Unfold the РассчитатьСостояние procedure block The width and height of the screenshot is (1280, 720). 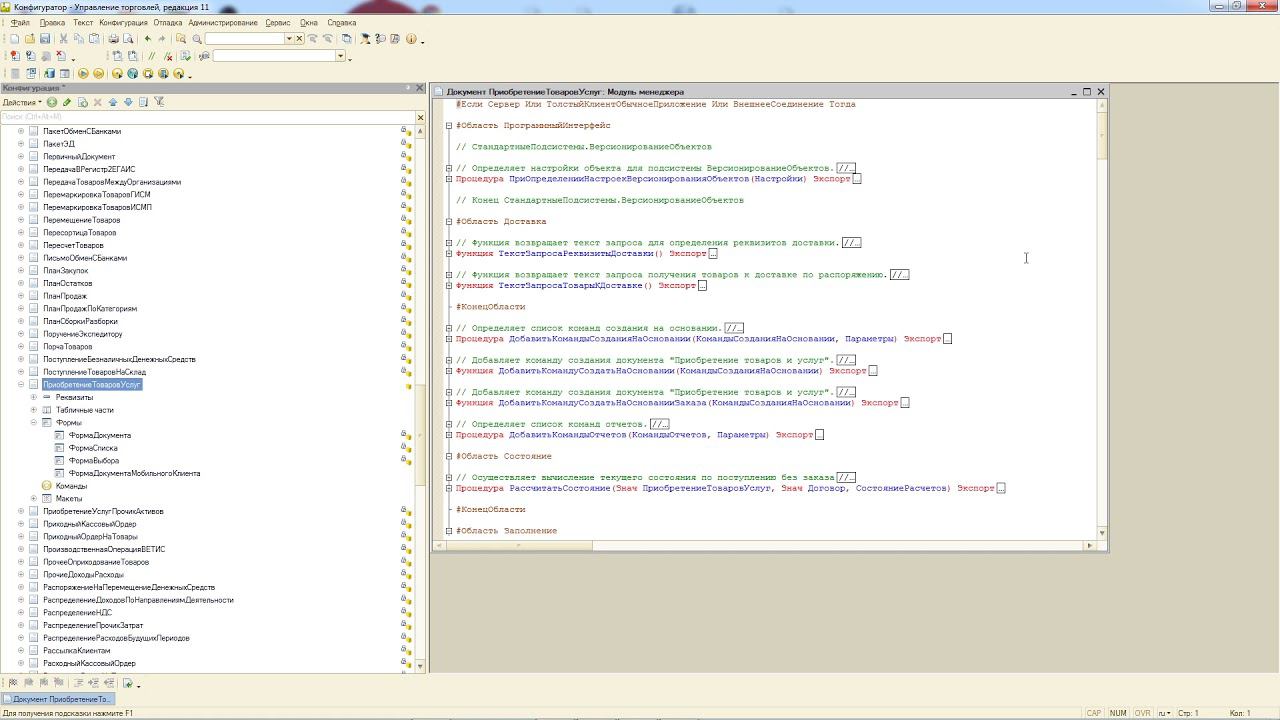click(449, 489)
